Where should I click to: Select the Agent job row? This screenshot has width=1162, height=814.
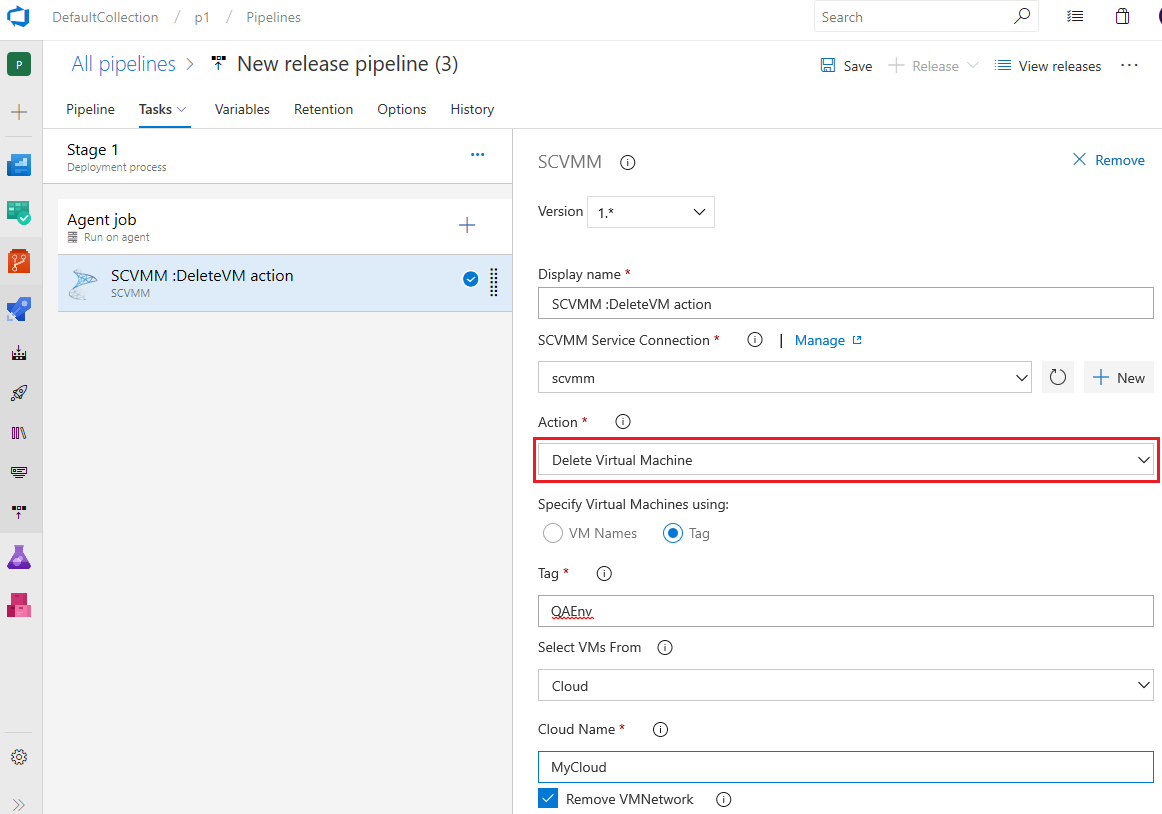pos(285,227)
